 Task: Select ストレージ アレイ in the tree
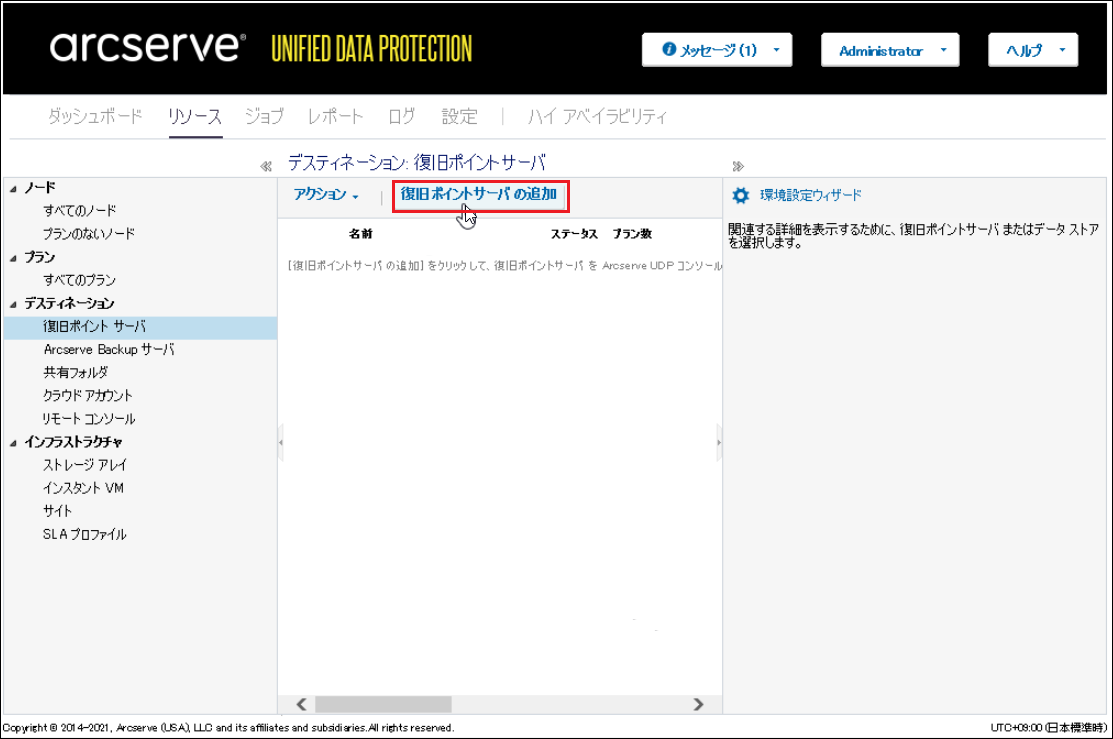[x=84, y=465]
